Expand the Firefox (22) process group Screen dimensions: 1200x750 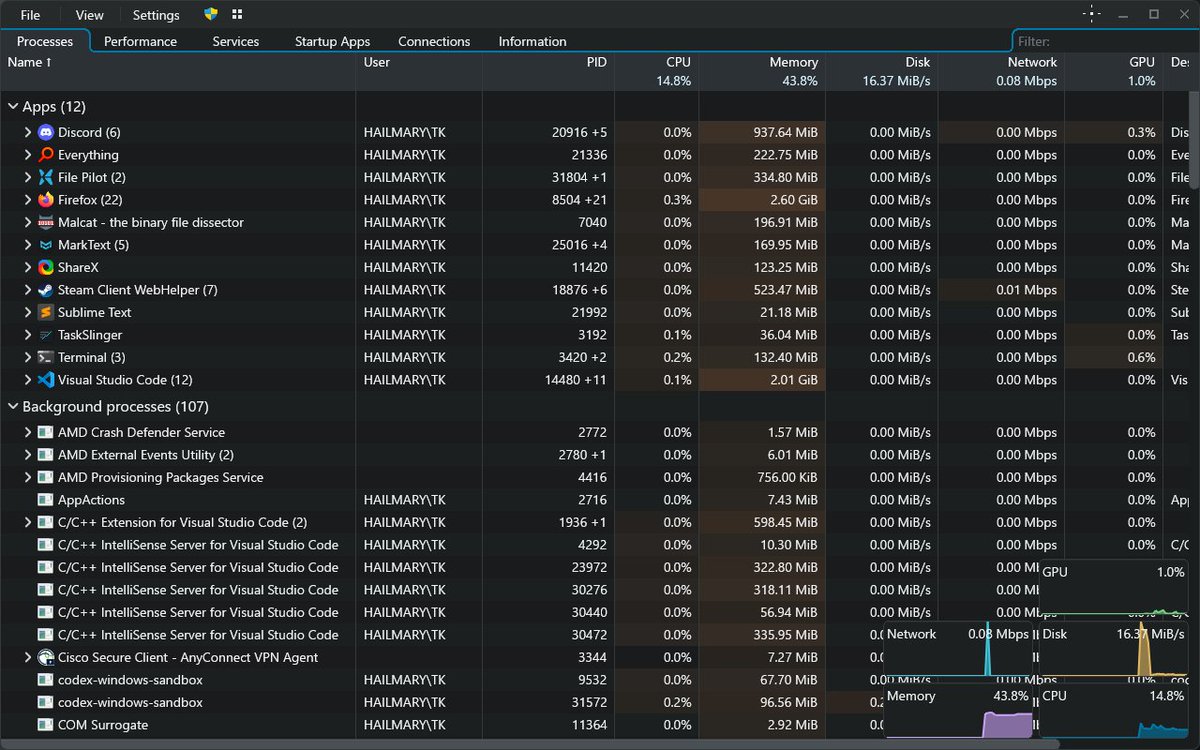tap(28, 200)
